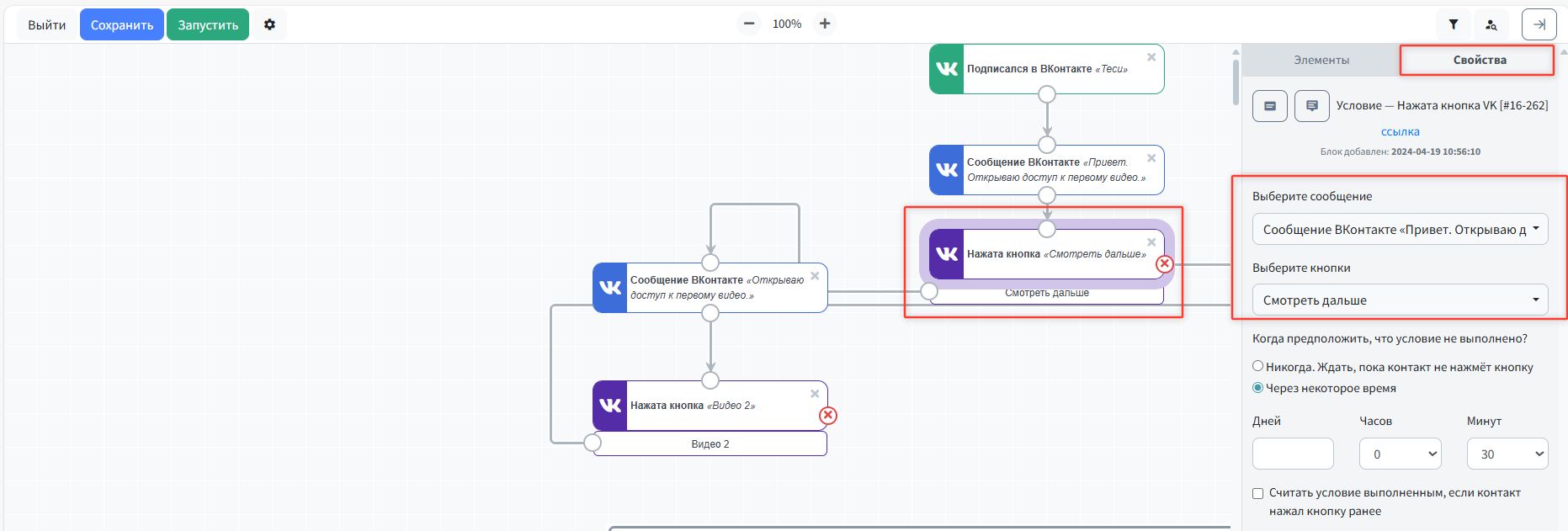Select «Никогда. Ждать» radio option
Screen dimensions: 1568x531
1257,366
